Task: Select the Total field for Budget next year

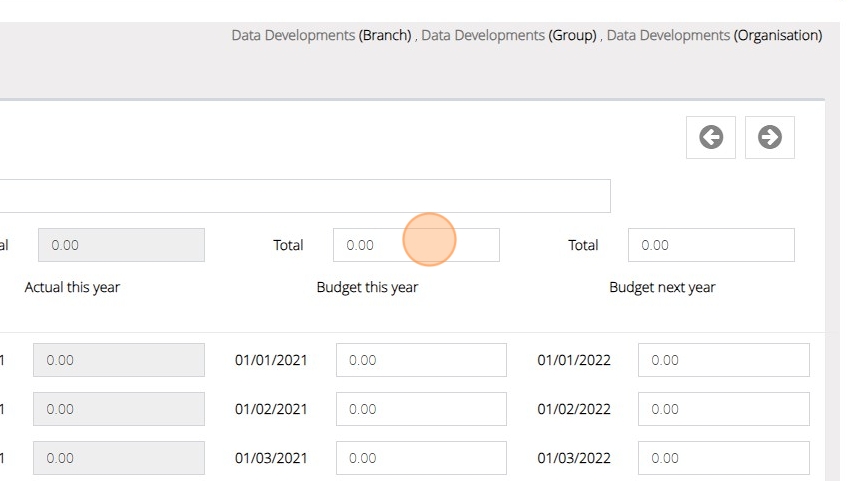Action: pos(711,245)
